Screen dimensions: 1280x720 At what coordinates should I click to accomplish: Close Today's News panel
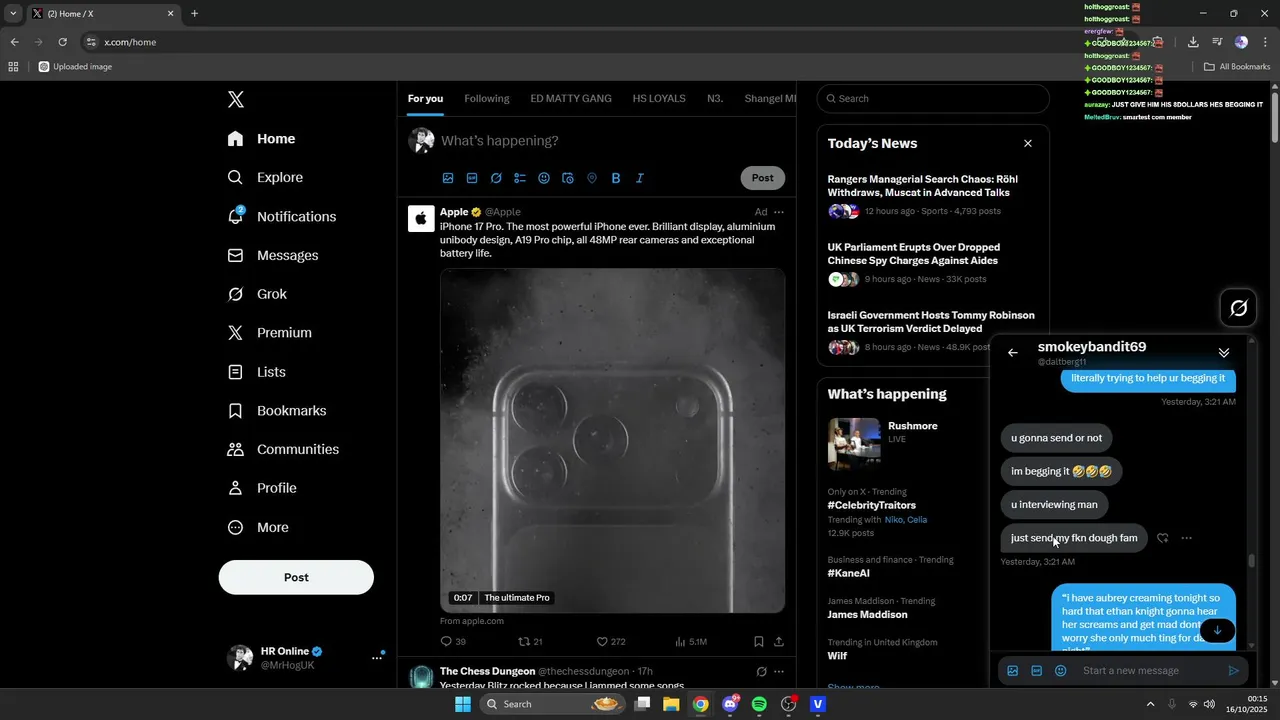(x=1027, y=143)
